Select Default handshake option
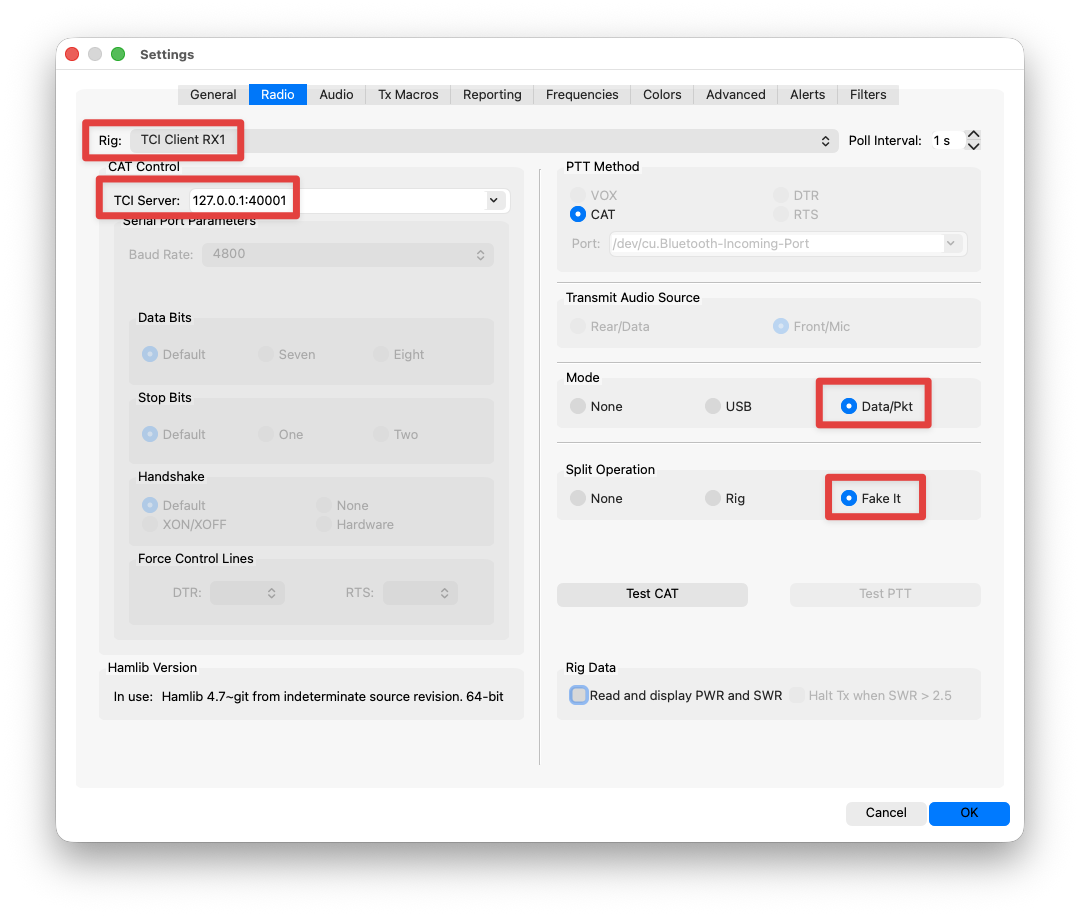 pyautogui.click(x=174, y=505)
